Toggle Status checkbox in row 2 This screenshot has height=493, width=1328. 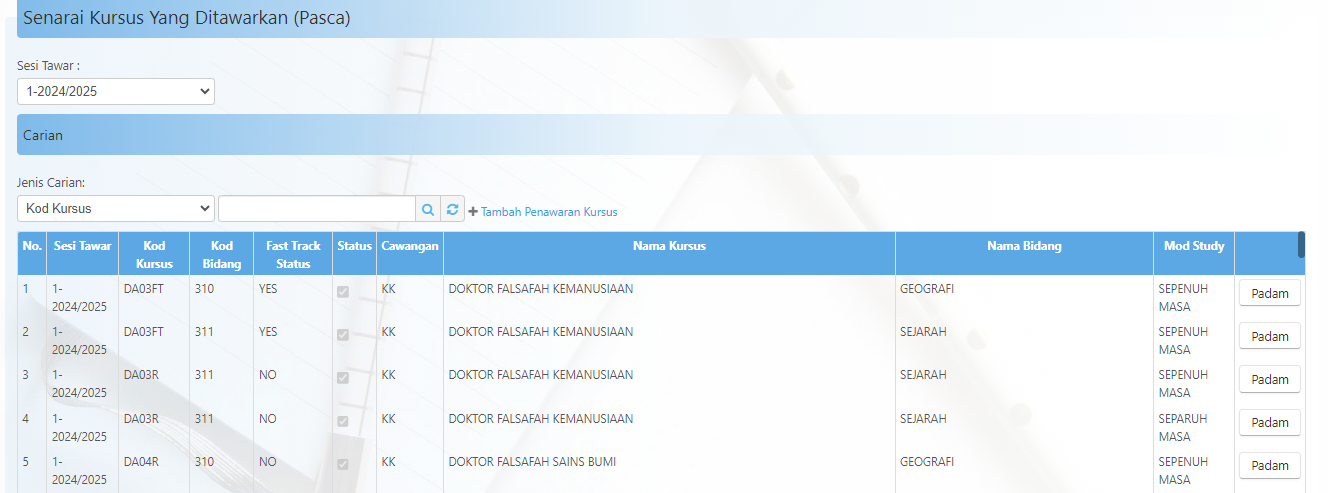click(343, 335)
